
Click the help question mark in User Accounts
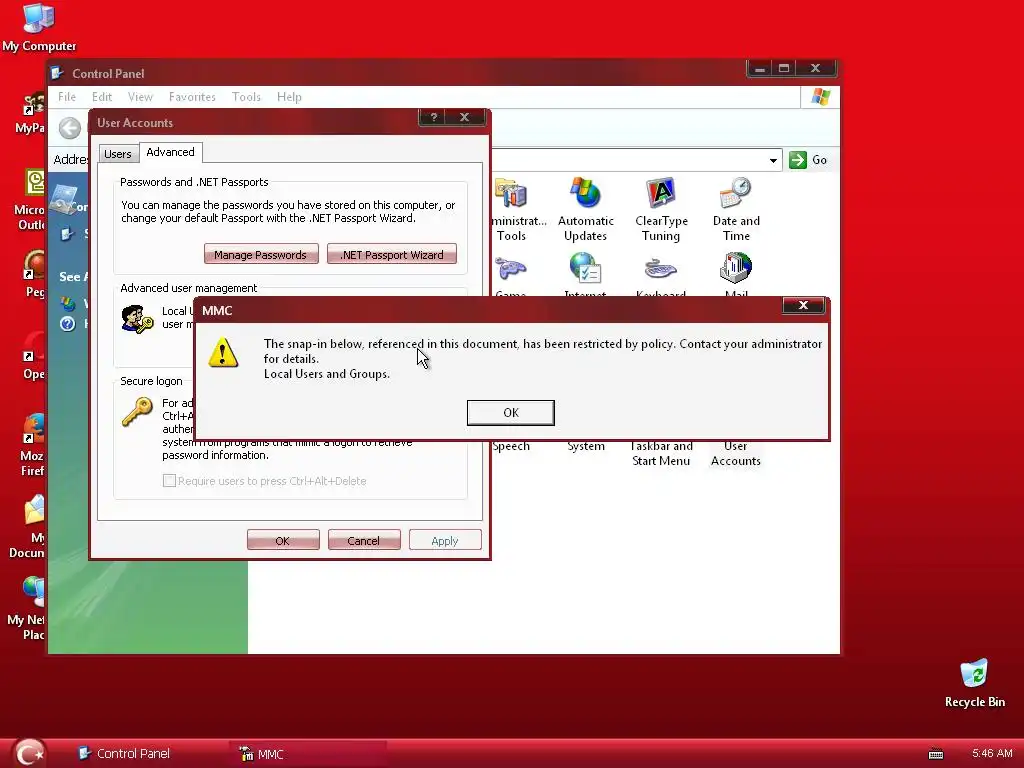point(434,118)
